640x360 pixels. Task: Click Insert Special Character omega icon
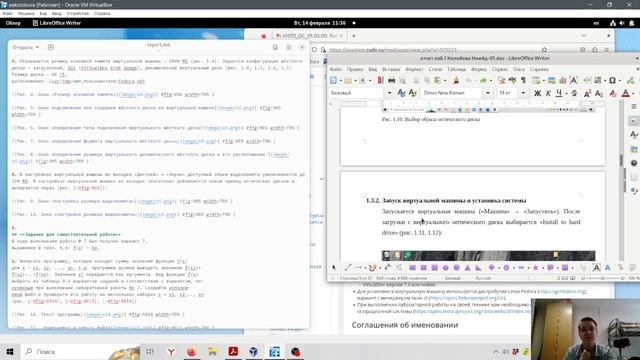[612, 80]
